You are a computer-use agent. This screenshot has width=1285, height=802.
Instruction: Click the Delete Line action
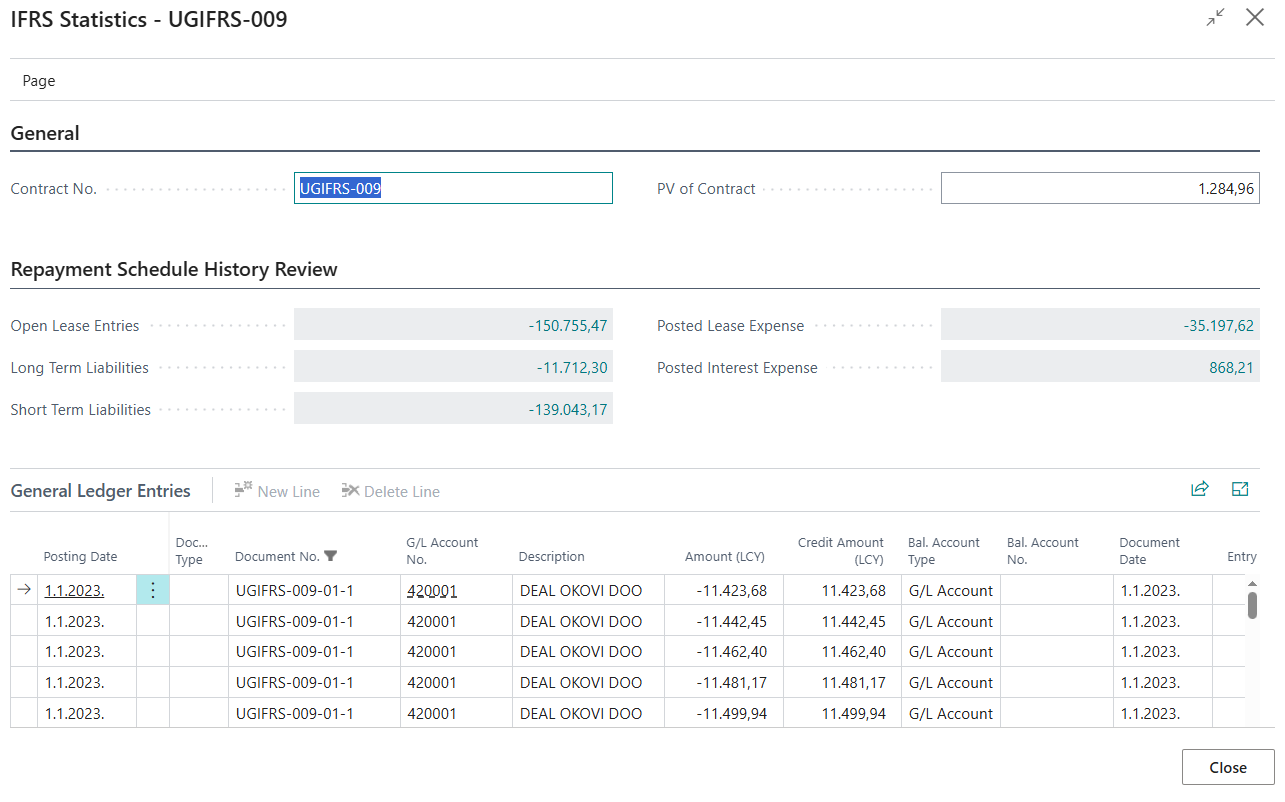coord(390,491)
